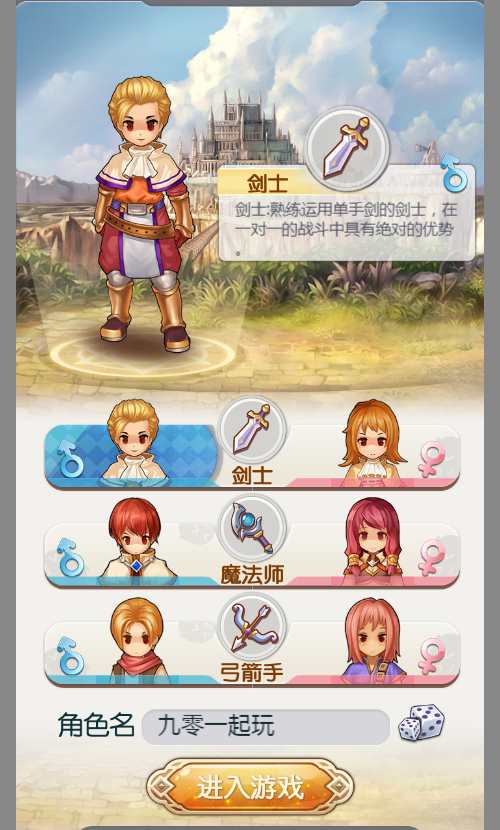This screenshot has width=500, height=830.
Task: Choose the female 剑士 orange-haired character
Action: click(x=372, y=441)
